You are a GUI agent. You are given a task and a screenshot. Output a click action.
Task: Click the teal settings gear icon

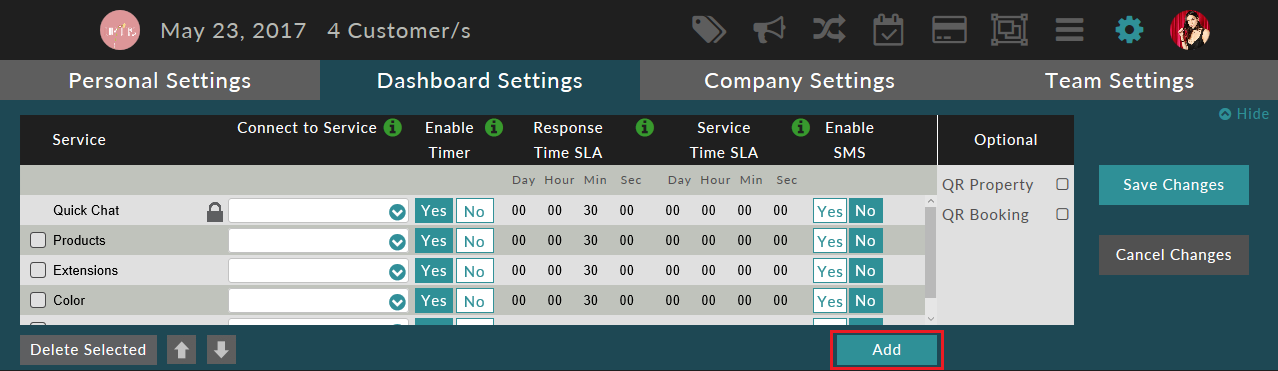[x=1129, y=30]
